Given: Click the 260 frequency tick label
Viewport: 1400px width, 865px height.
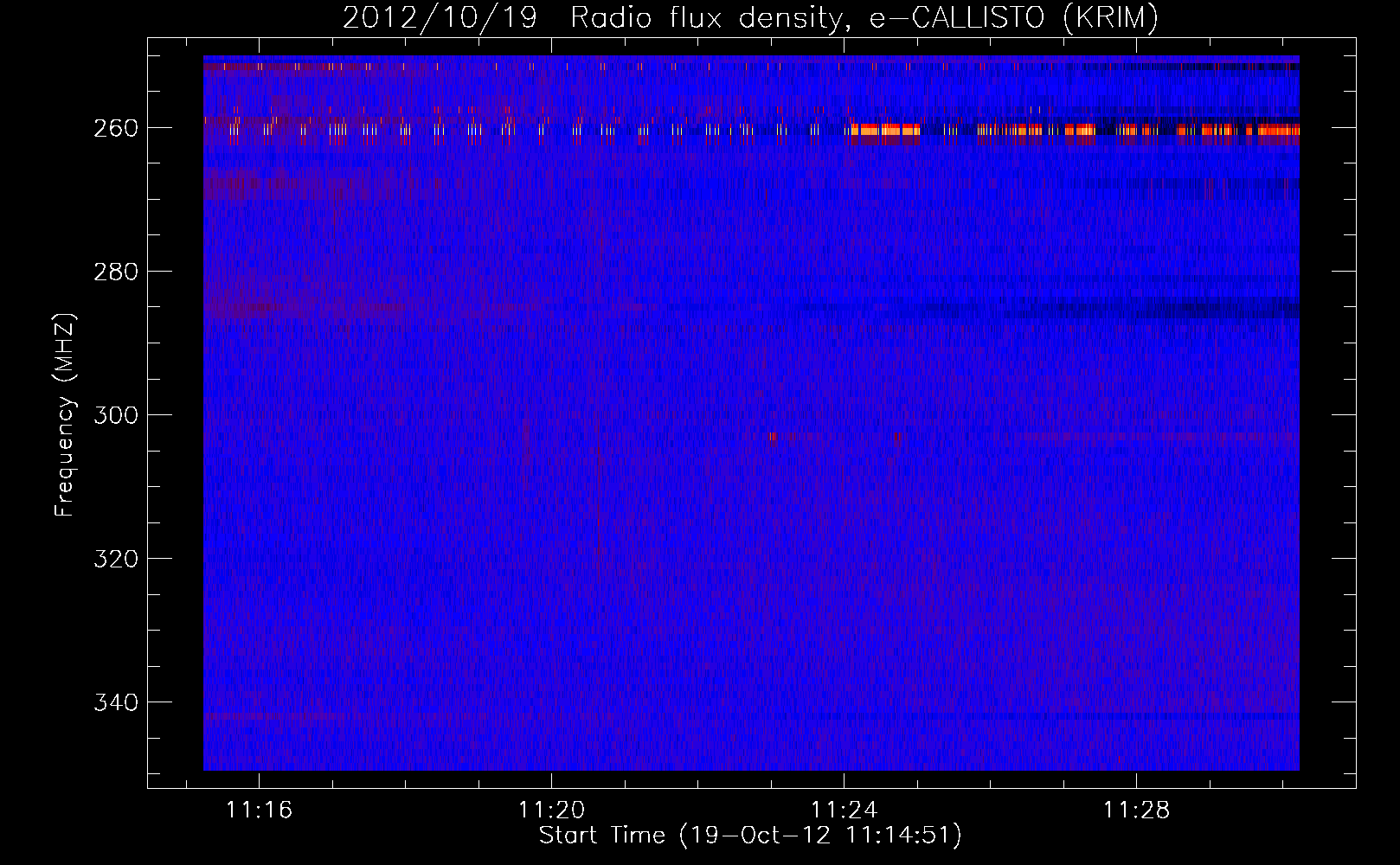Looking at the screenshot, I should tap(116, 128).
